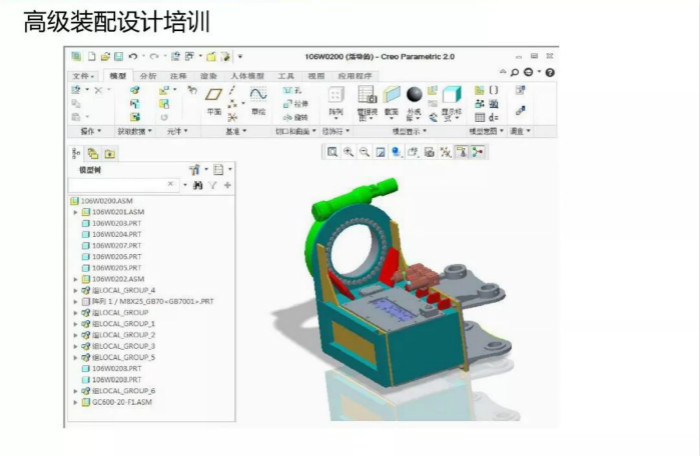
Task: Expand the GC600-20-F1.ASM node
Action: (75, 402)
